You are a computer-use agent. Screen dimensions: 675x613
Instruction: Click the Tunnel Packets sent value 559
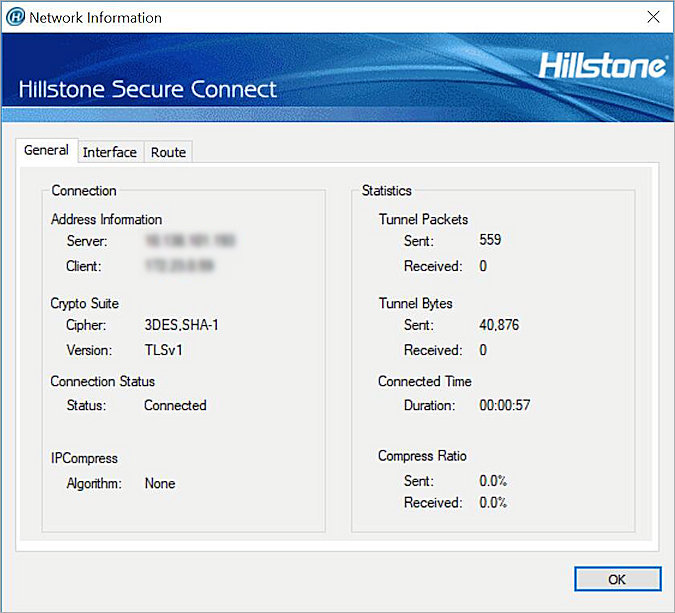pos(490,240)
